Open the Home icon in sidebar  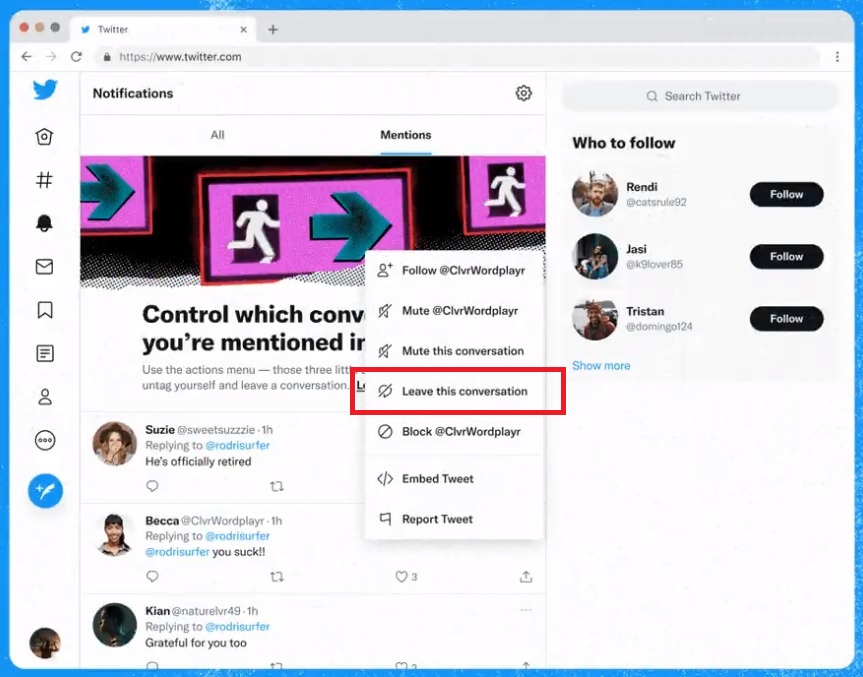pos(44,137)
